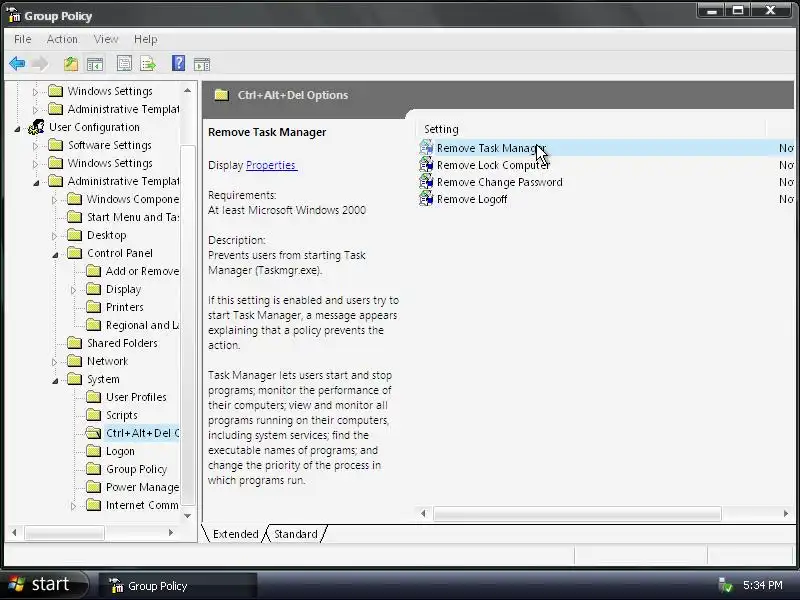Viewport: 800px width, 600px height.
Task: Select Group Policy folder in tree
Action: tap(136, 469)
